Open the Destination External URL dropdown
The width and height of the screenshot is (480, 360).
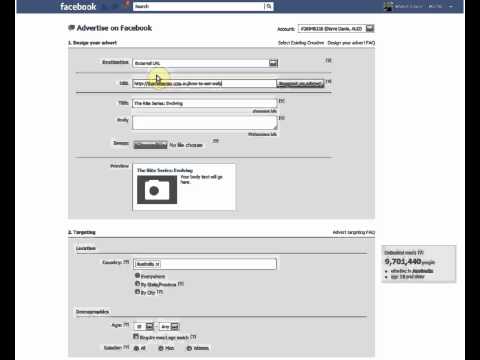pos(205,63)
